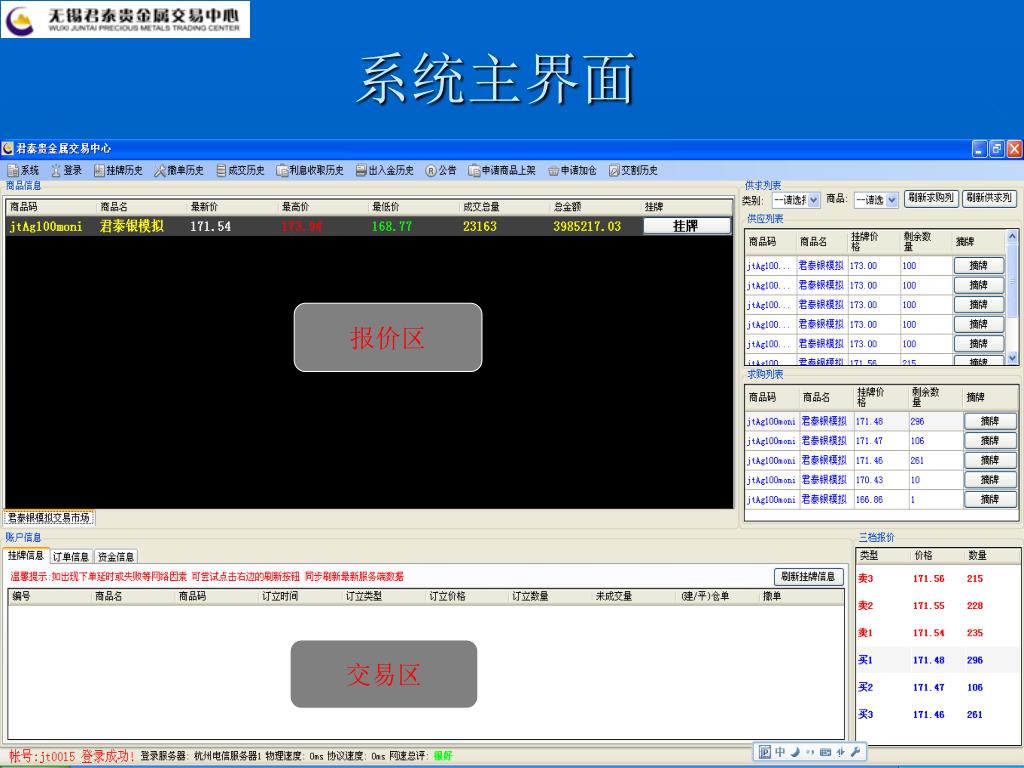
Task: Click the 最新价 column header
Action: click(232, 207)
